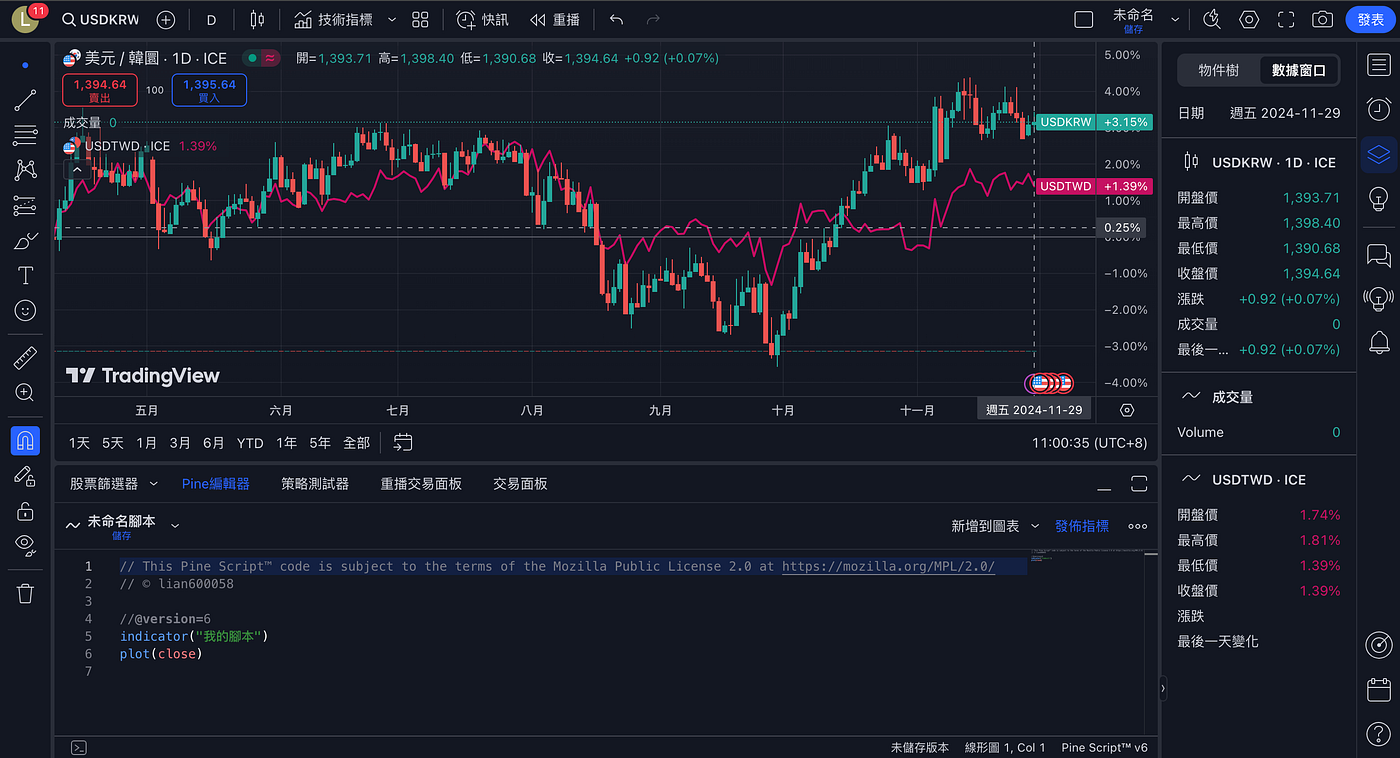The height and width of the screenshot is (758, 1400).
Task: Switch to the 數據窗口 tab
Action: click(1298, 70)
